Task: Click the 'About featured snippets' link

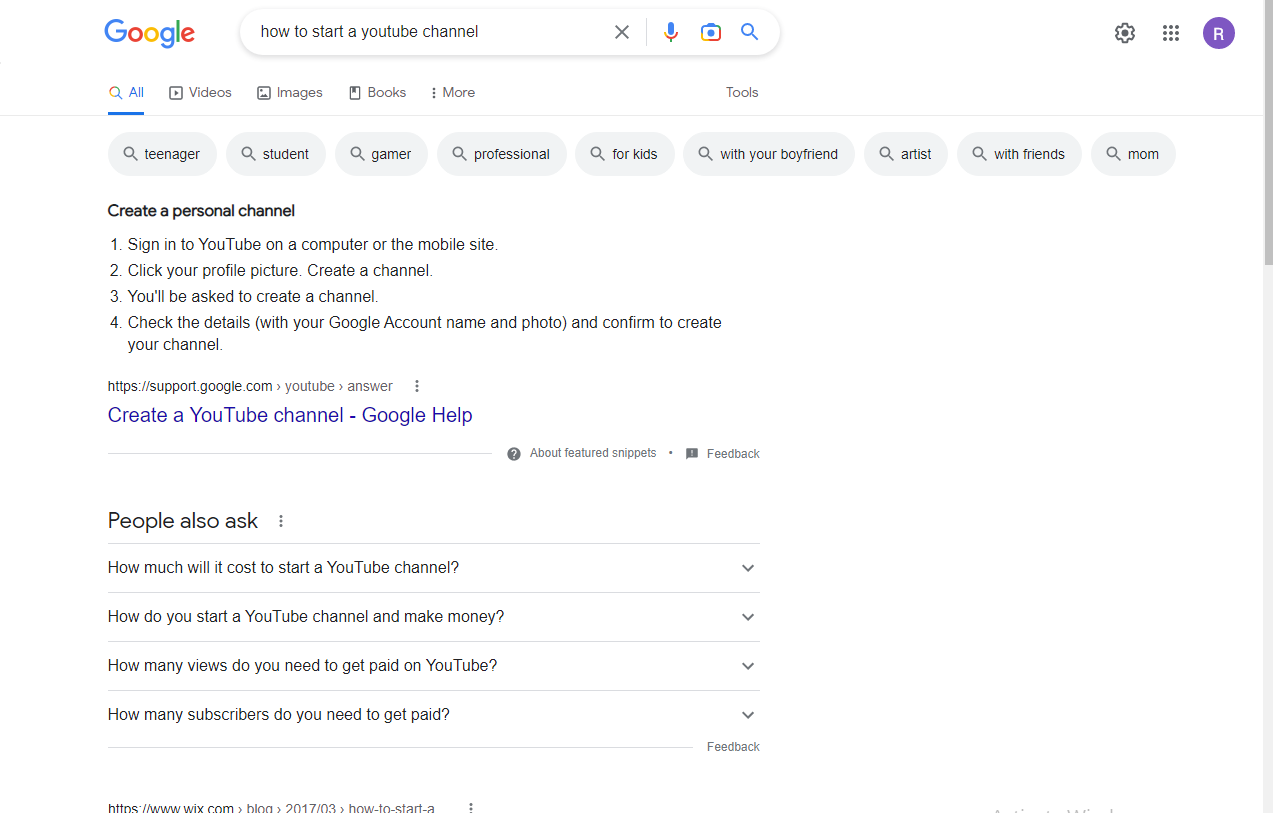Action: (x=593, y=454)
